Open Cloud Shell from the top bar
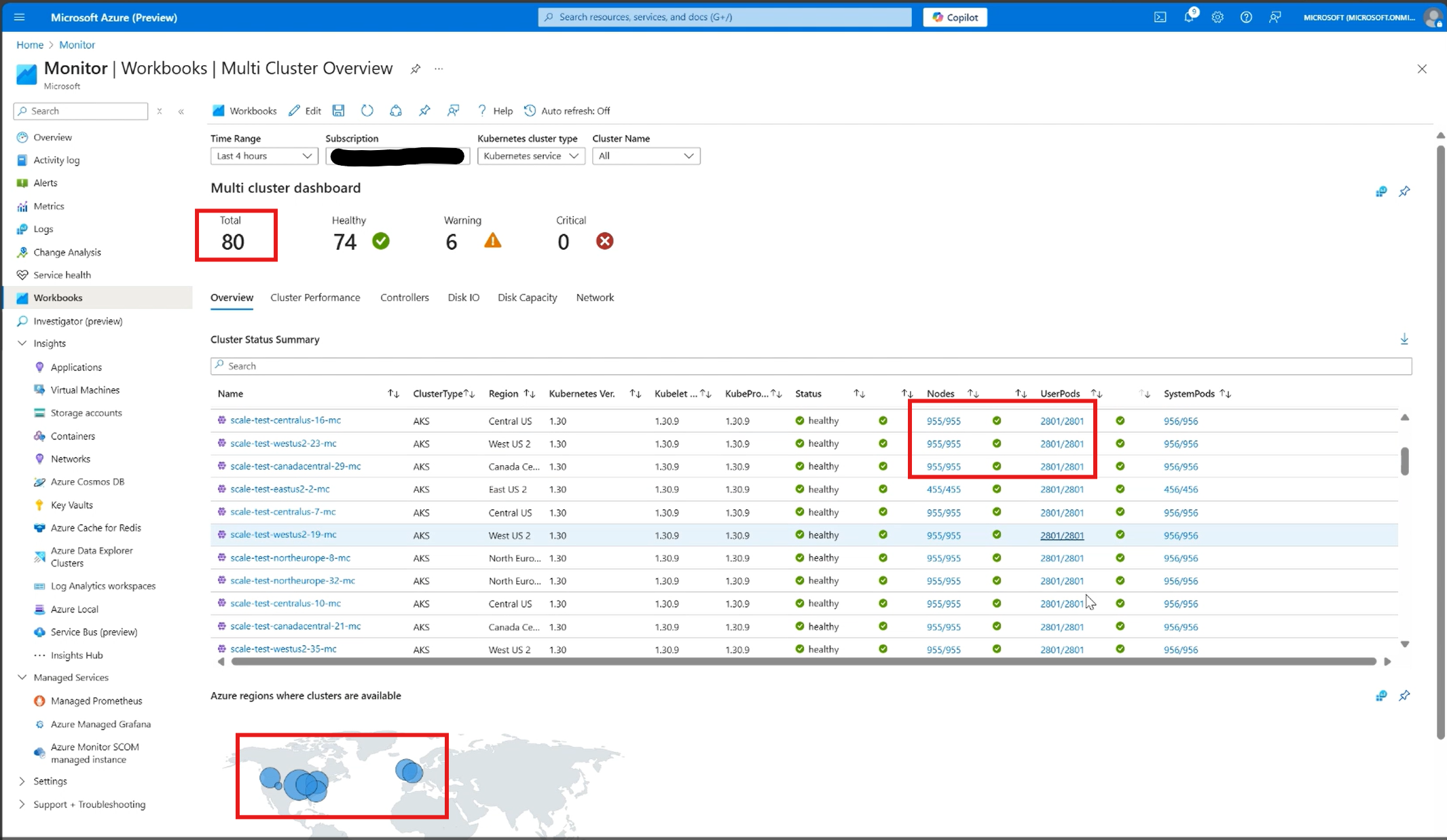The height and width of the screenshot is (840, 1447). pyautogui.click(x=1160, y=17)
